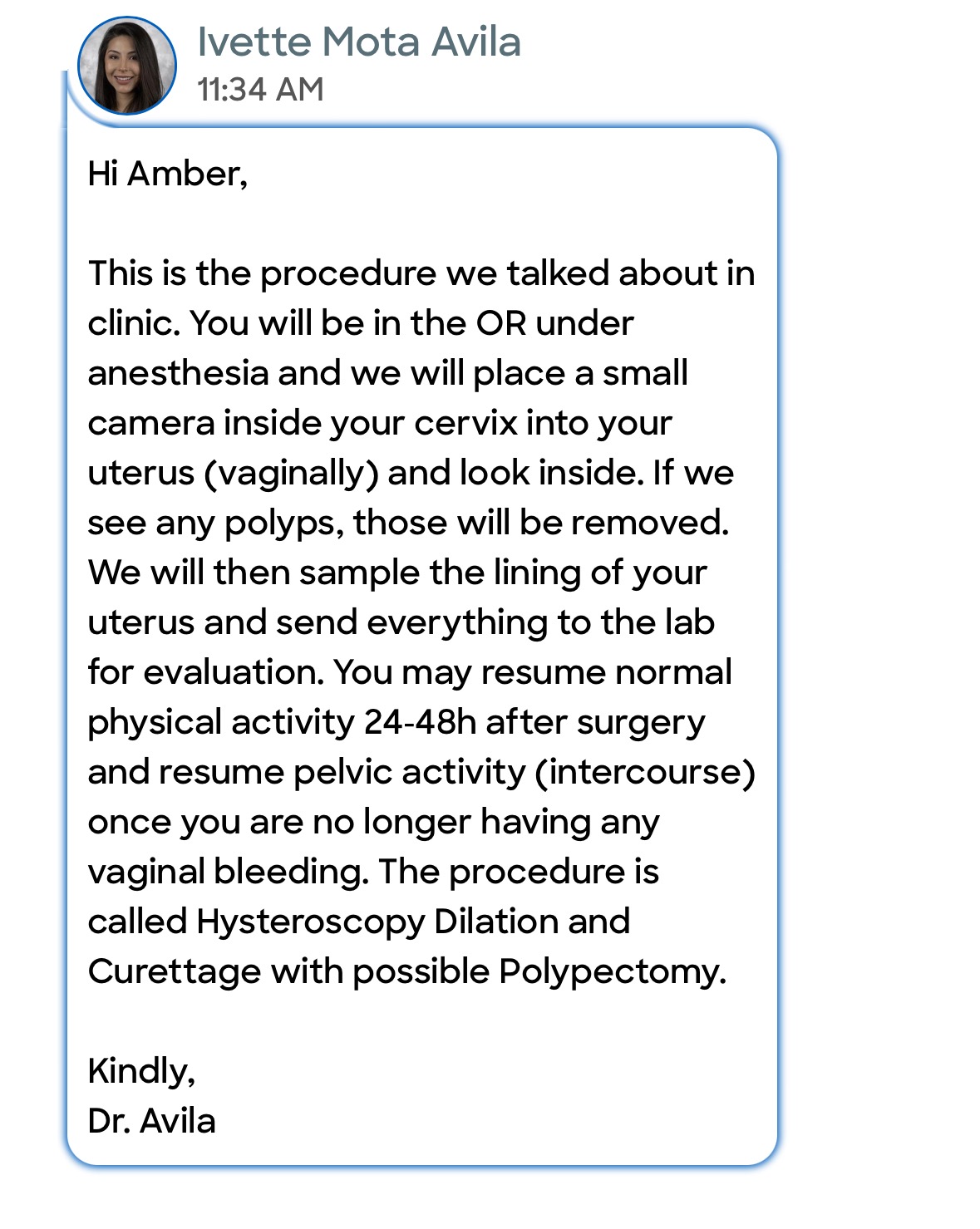Click the 'Kindly,' closing line
The height and width of the screenshot is (1229, 980).
coord(141,1072)
